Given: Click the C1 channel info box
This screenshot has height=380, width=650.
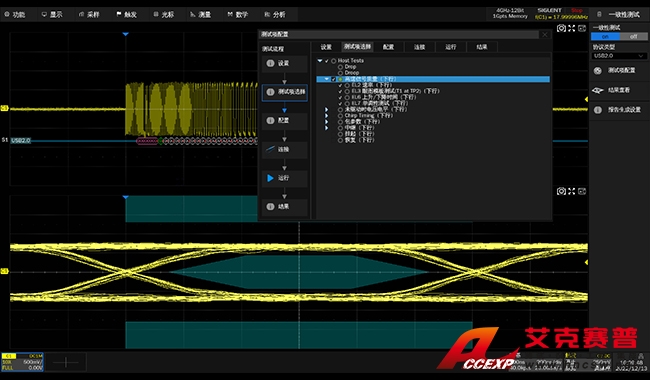Looking at the screenshot, I should click(22, 362).
